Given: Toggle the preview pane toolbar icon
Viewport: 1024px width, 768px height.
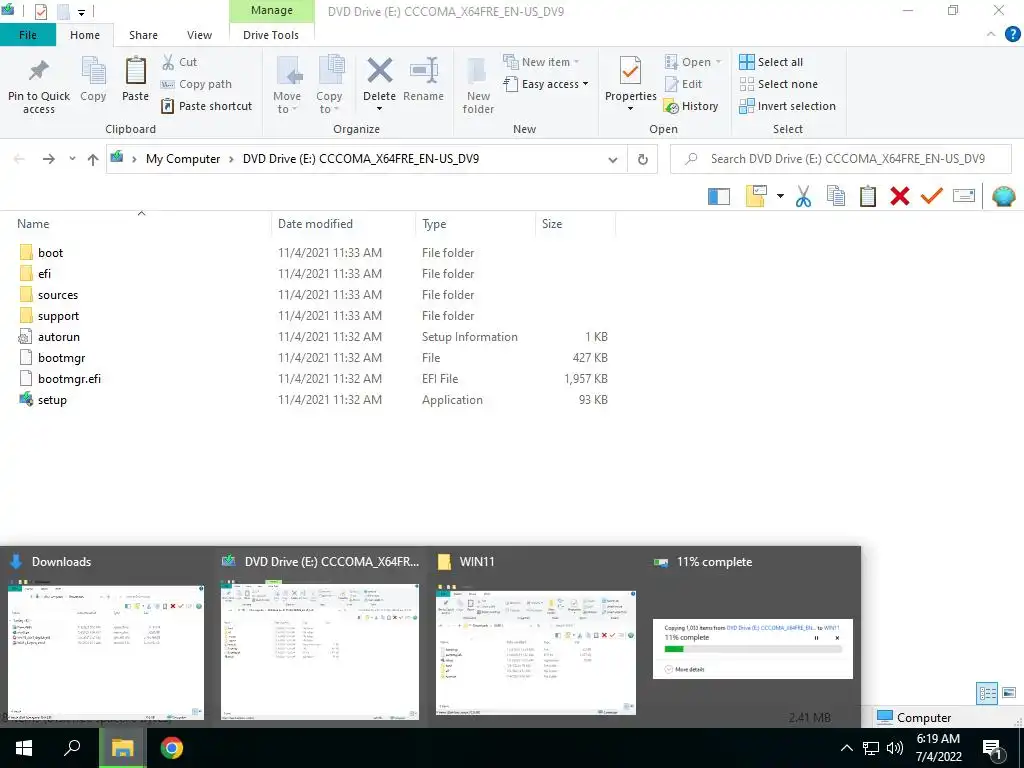Looking at the screenshot, I should pos(719,196).
